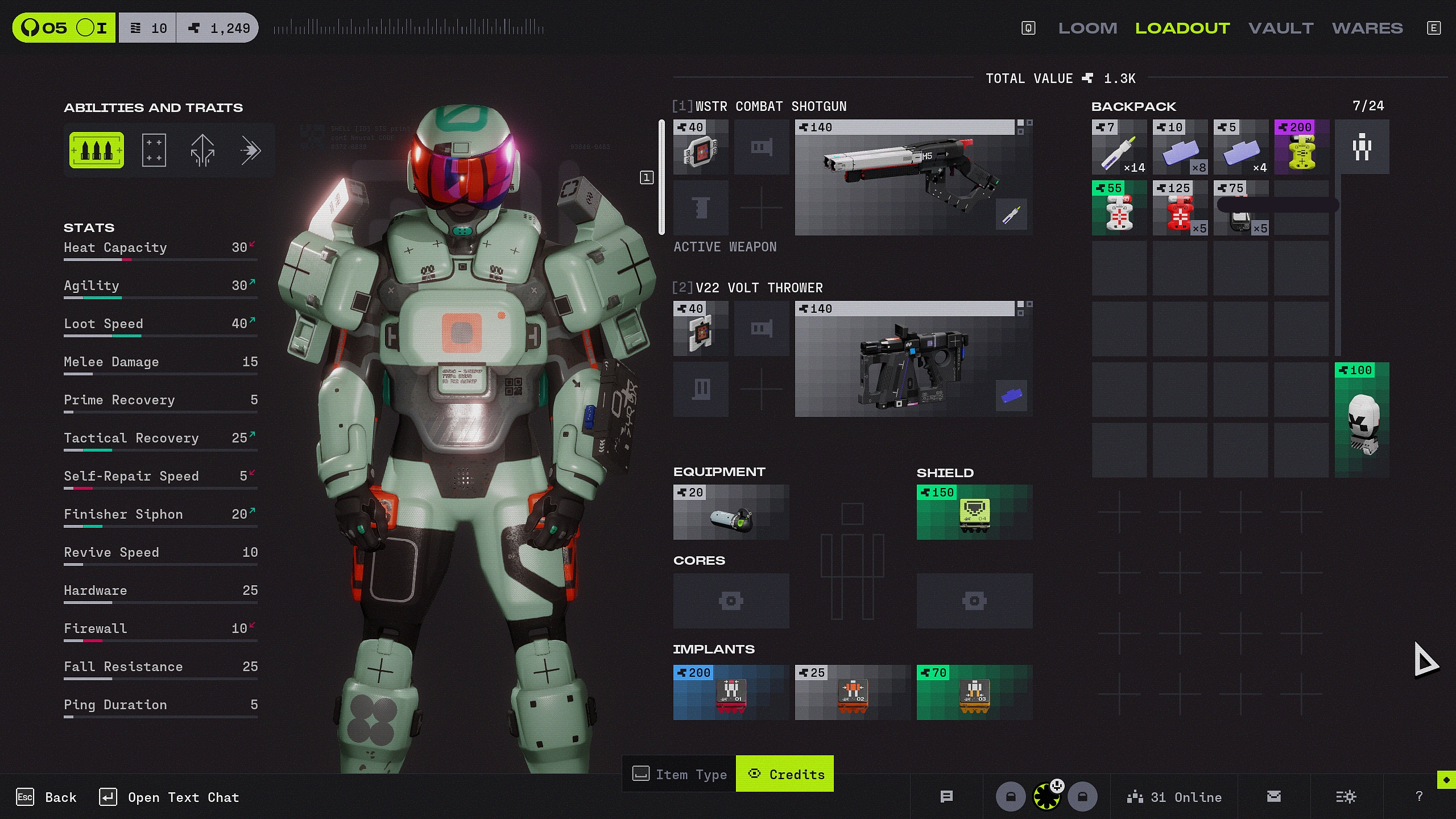Open the WARES tab

(1367, 28)
